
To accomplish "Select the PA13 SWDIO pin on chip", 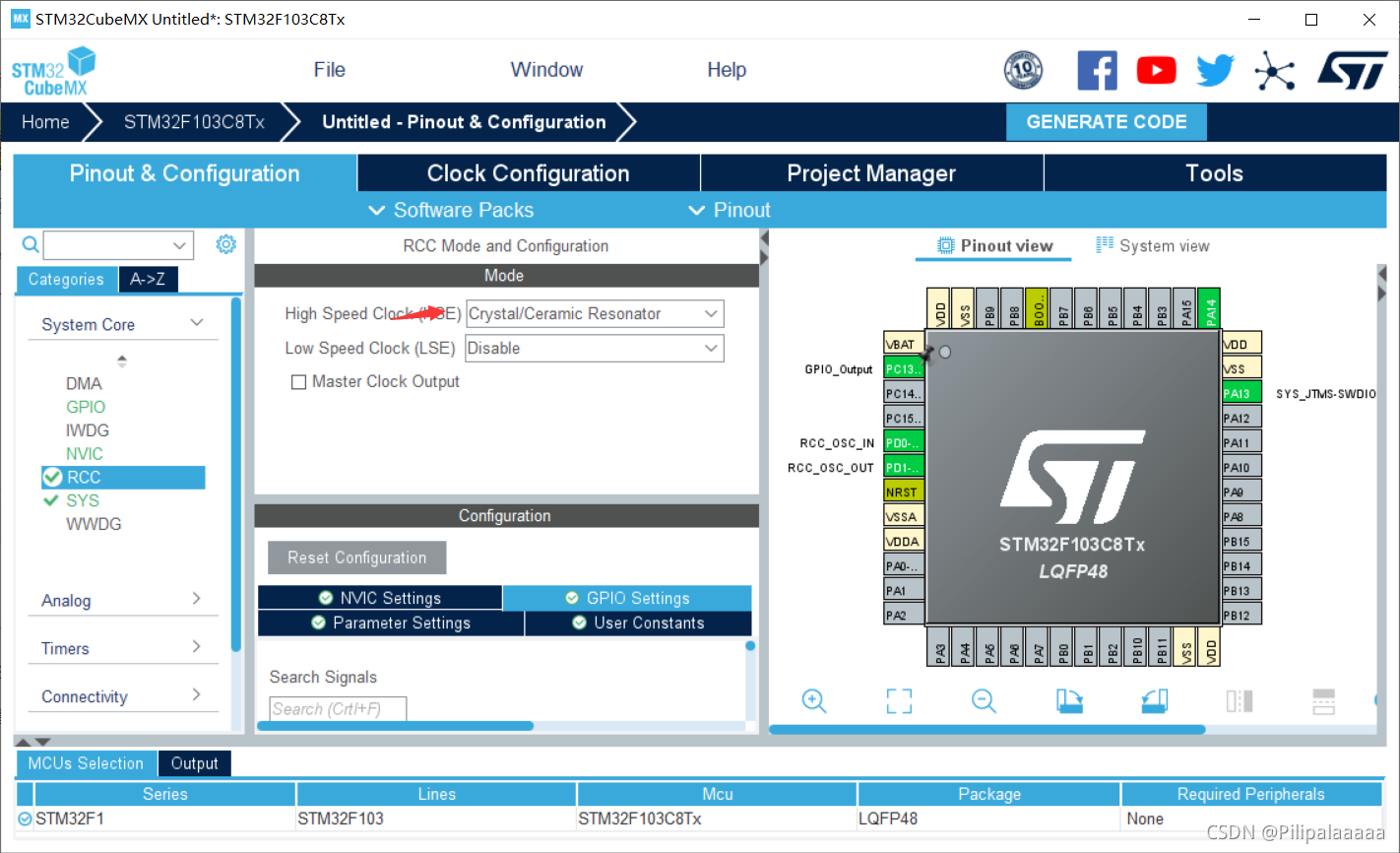I will point(1241,393).
